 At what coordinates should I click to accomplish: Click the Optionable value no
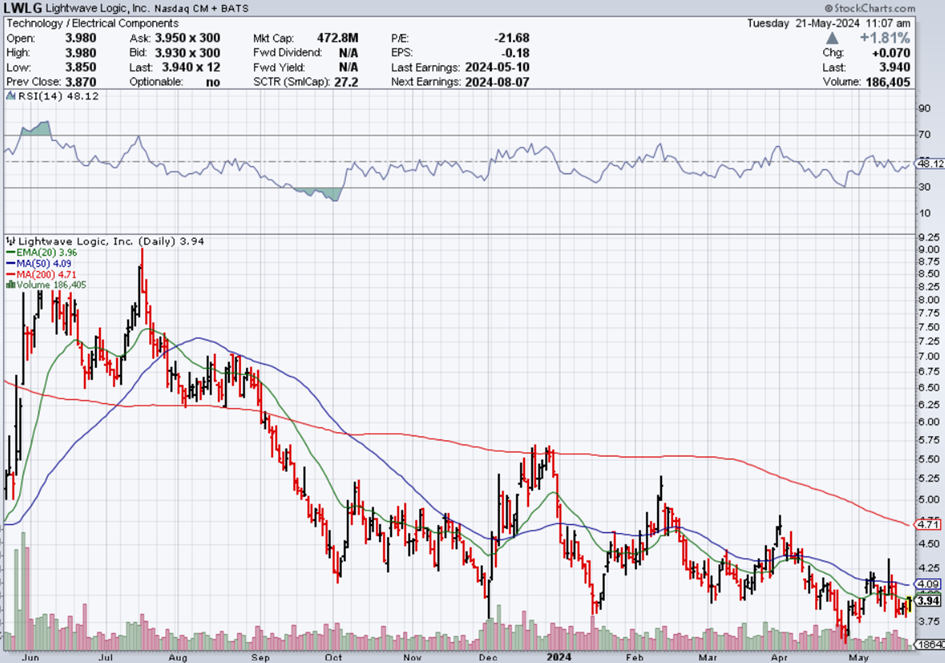click(x=213, y=82)
